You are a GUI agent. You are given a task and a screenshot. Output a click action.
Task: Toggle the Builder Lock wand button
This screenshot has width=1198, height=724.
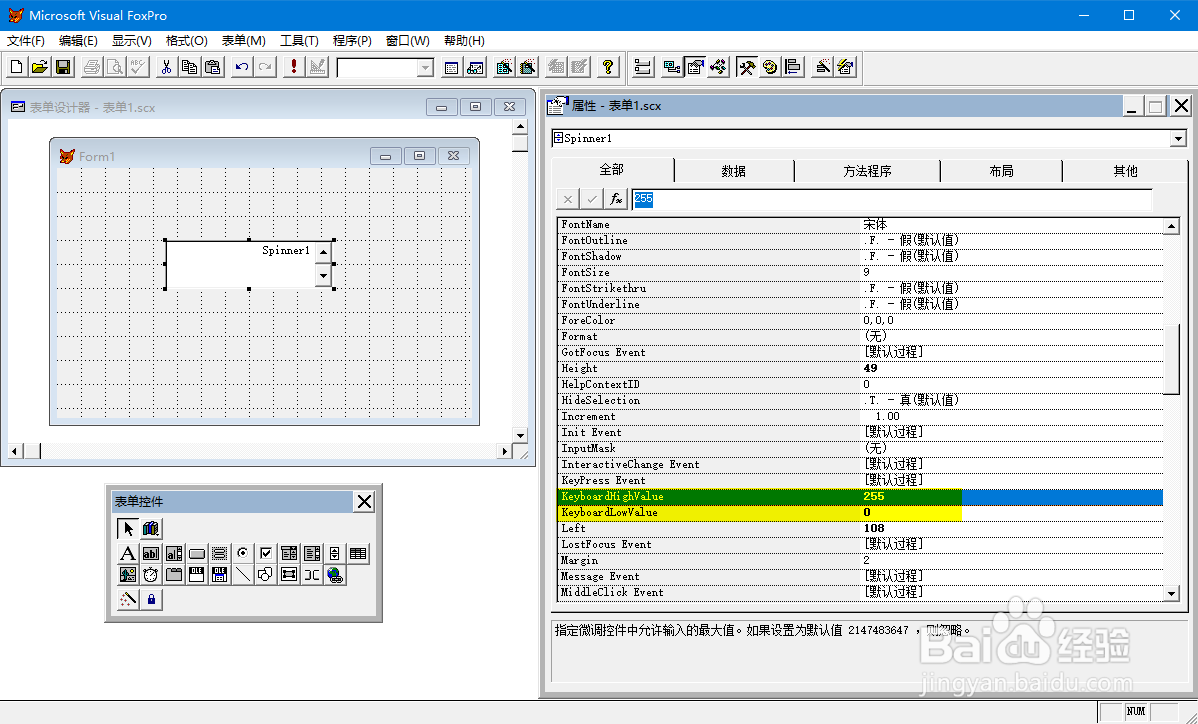click(x=128, y=600)
